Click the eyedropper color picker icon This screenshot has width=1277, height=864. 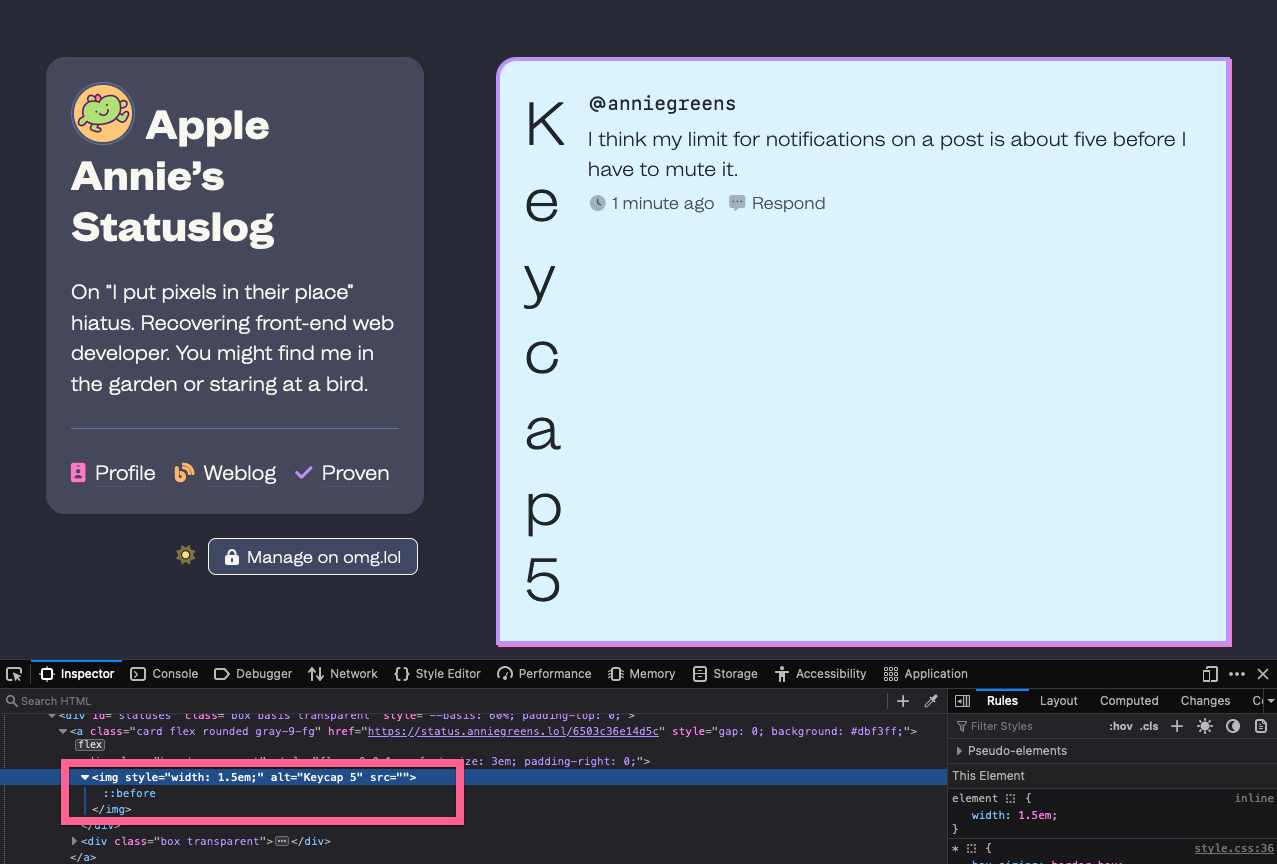pos(931,701)
